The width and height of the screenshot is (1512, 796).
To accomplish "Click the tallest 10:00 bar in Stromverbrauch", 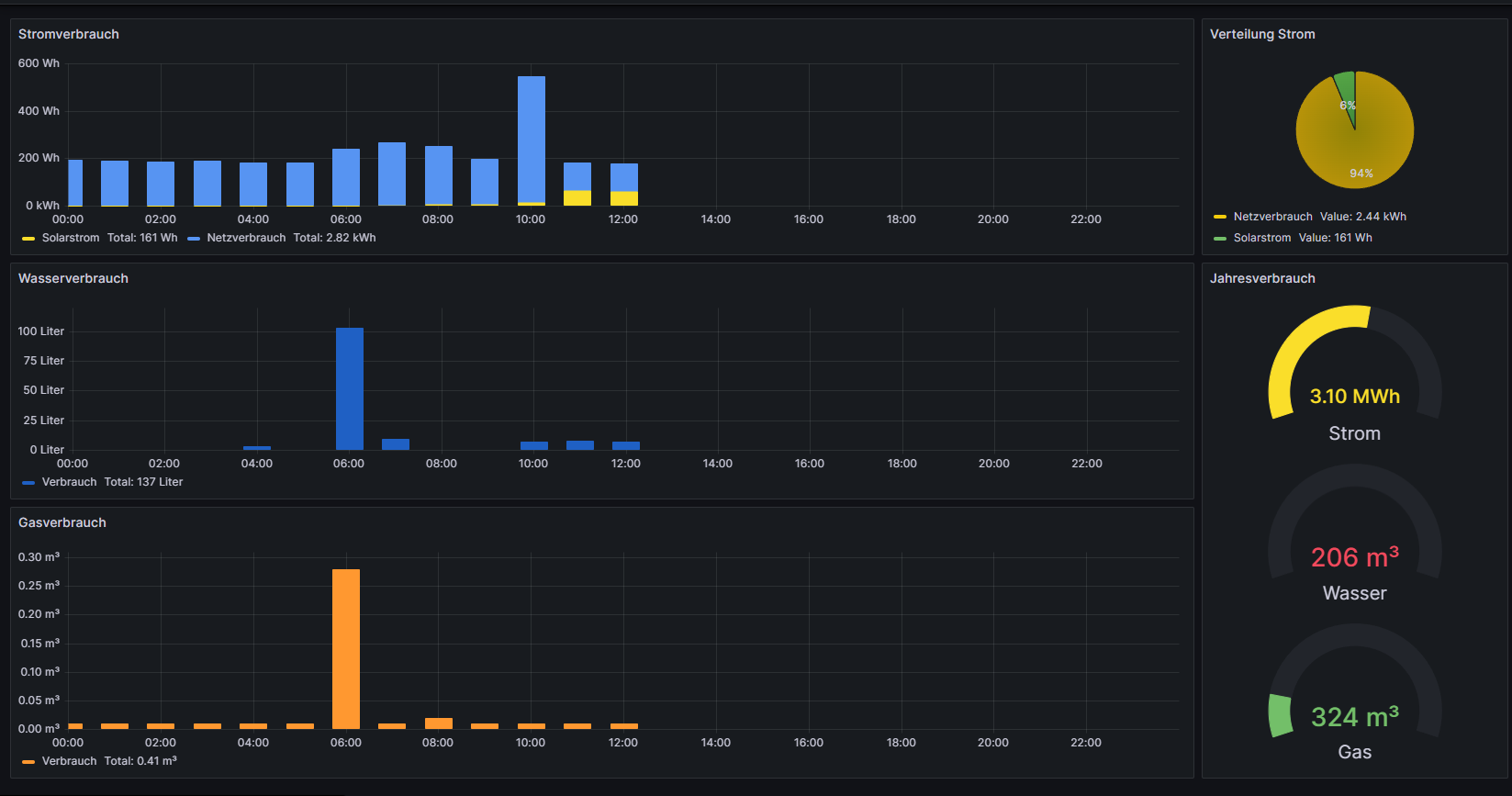I will pyautogui.click(x=531, y=138).
